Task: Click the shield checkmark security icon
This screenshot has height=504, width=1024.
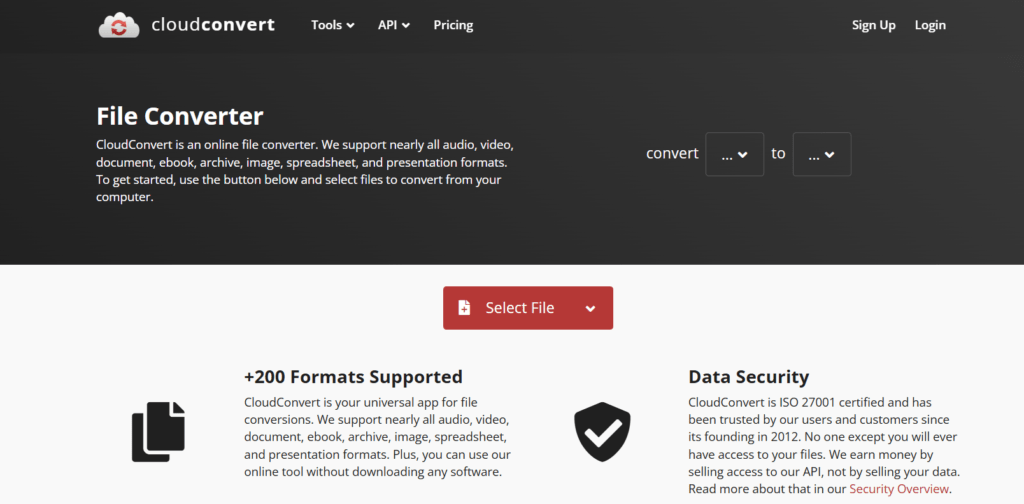Action: click(602, 431)
